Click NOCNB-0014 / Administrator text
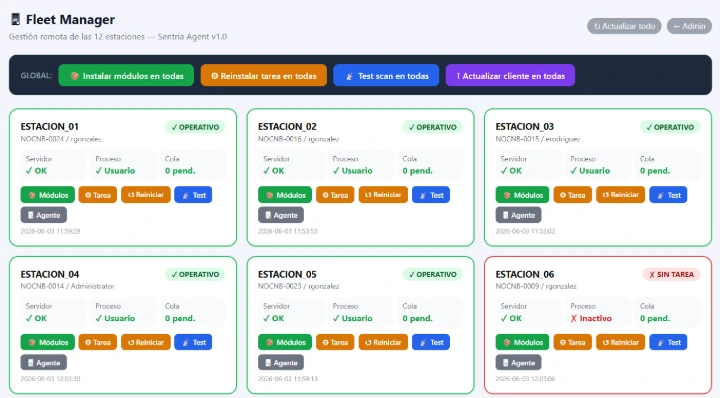Screen dimensions: 720x398 tap(67, 286)
